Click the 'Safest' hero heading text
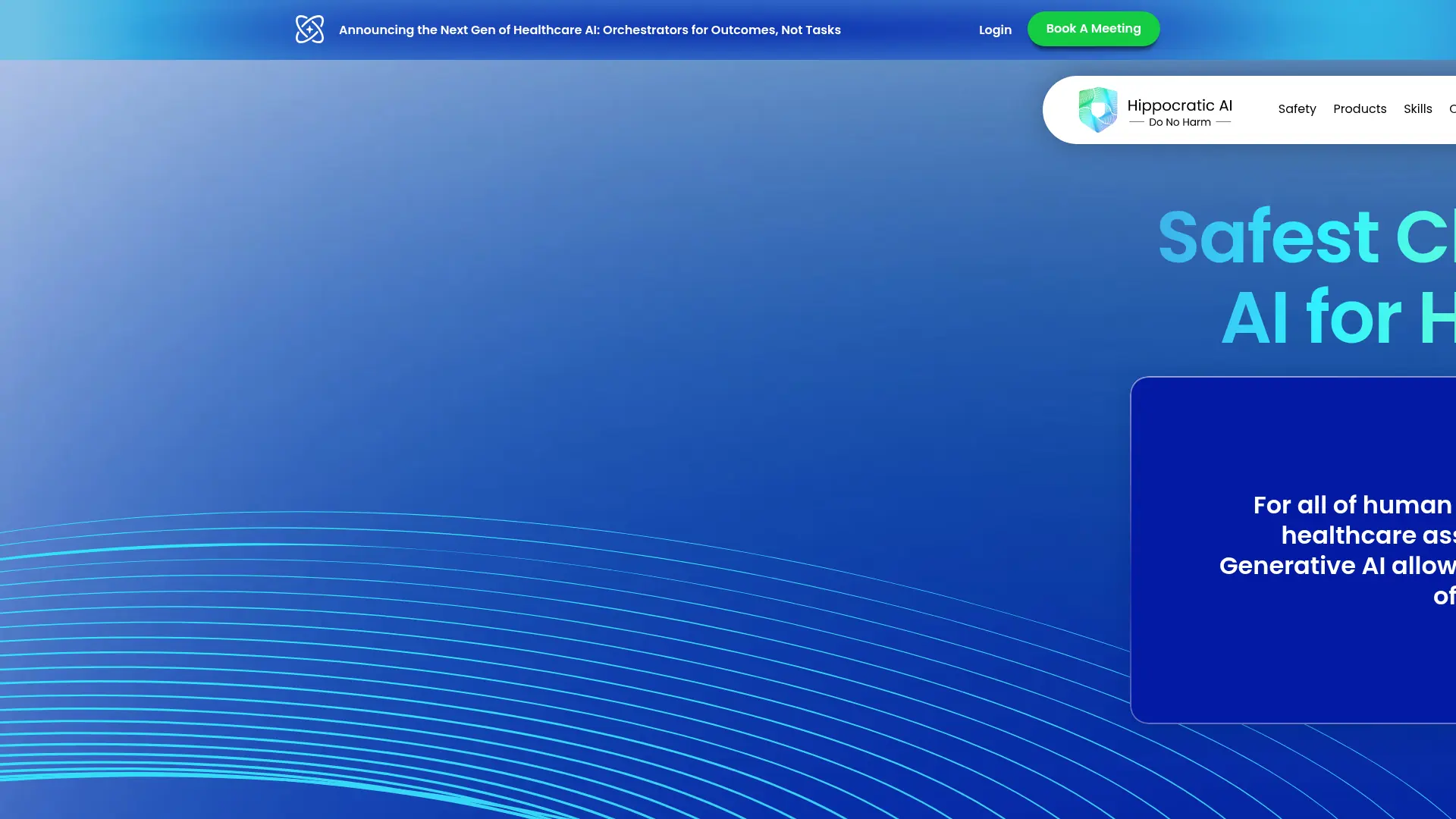Screen dimensions: 1456x819 pos(1268,237)
